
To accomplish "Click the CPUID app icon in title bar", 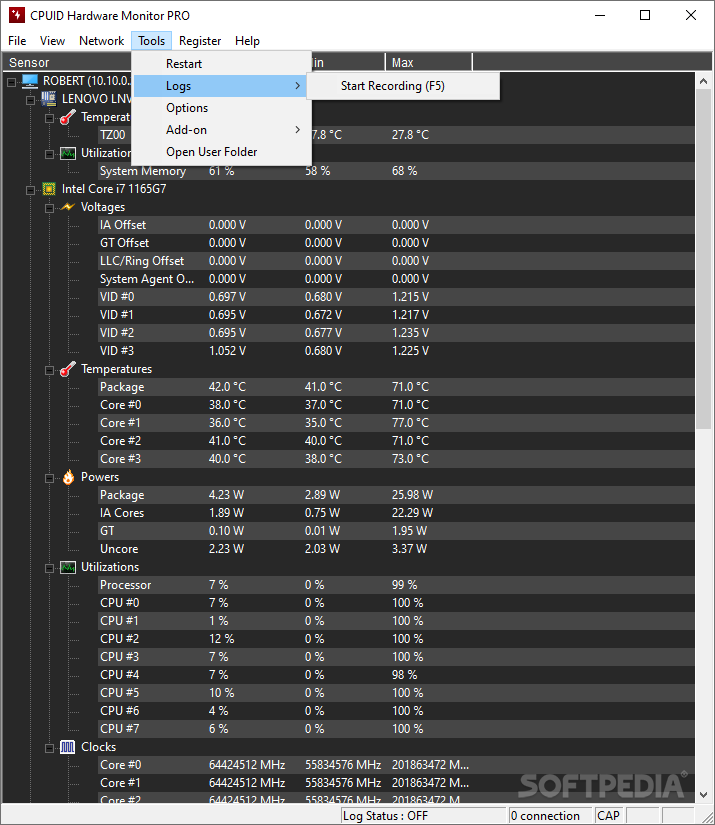I will point(17,15).
